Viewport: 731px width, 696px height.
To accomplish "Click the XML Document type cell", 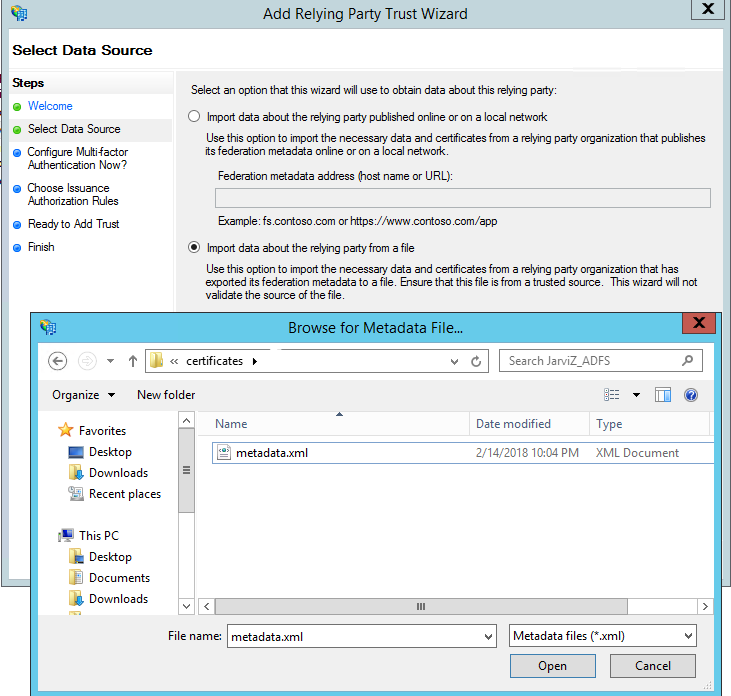I will (637, 453).
